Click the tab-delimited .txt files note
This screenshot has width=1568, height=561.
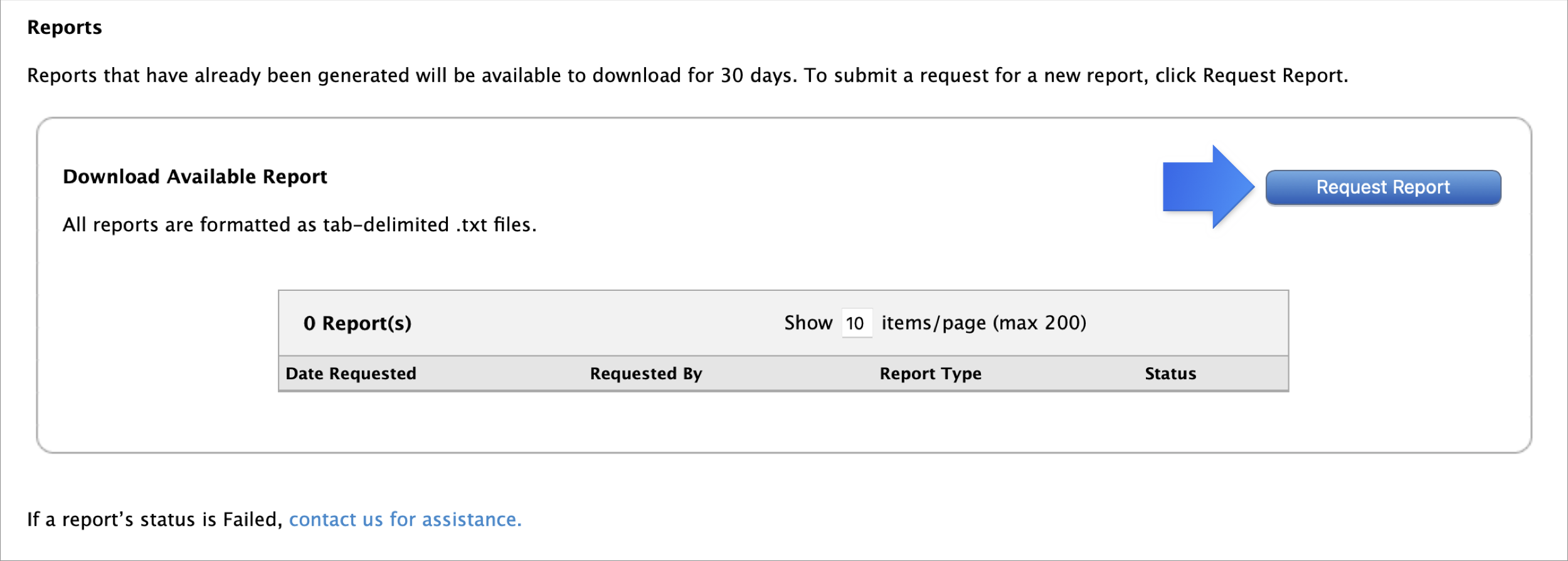tap(299, 224)
